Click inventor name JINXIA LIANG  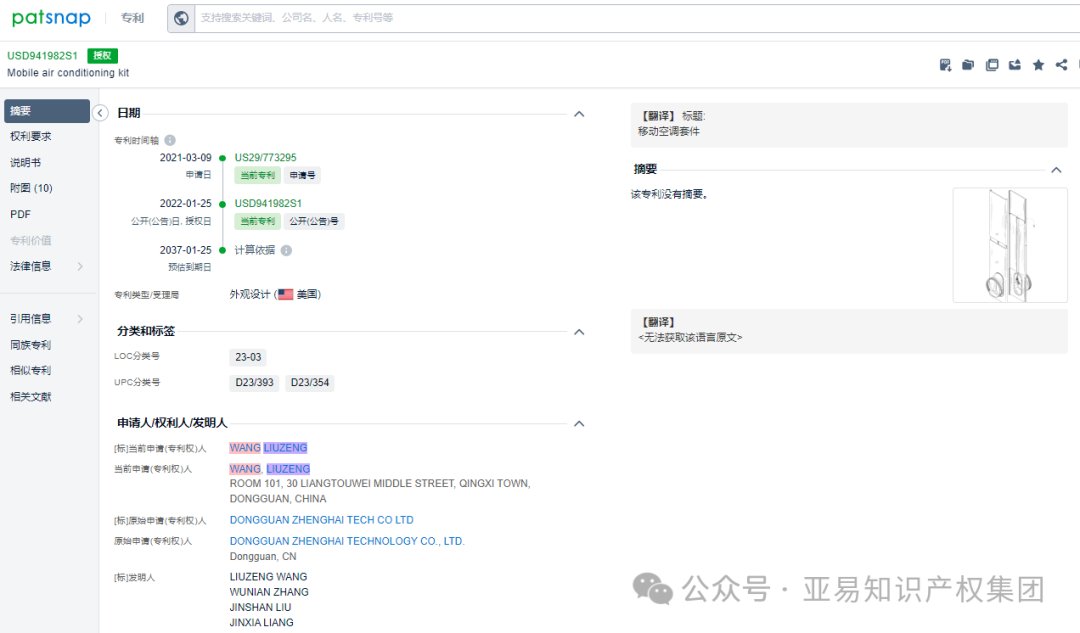pyautogui.click(x=262, y=623)
